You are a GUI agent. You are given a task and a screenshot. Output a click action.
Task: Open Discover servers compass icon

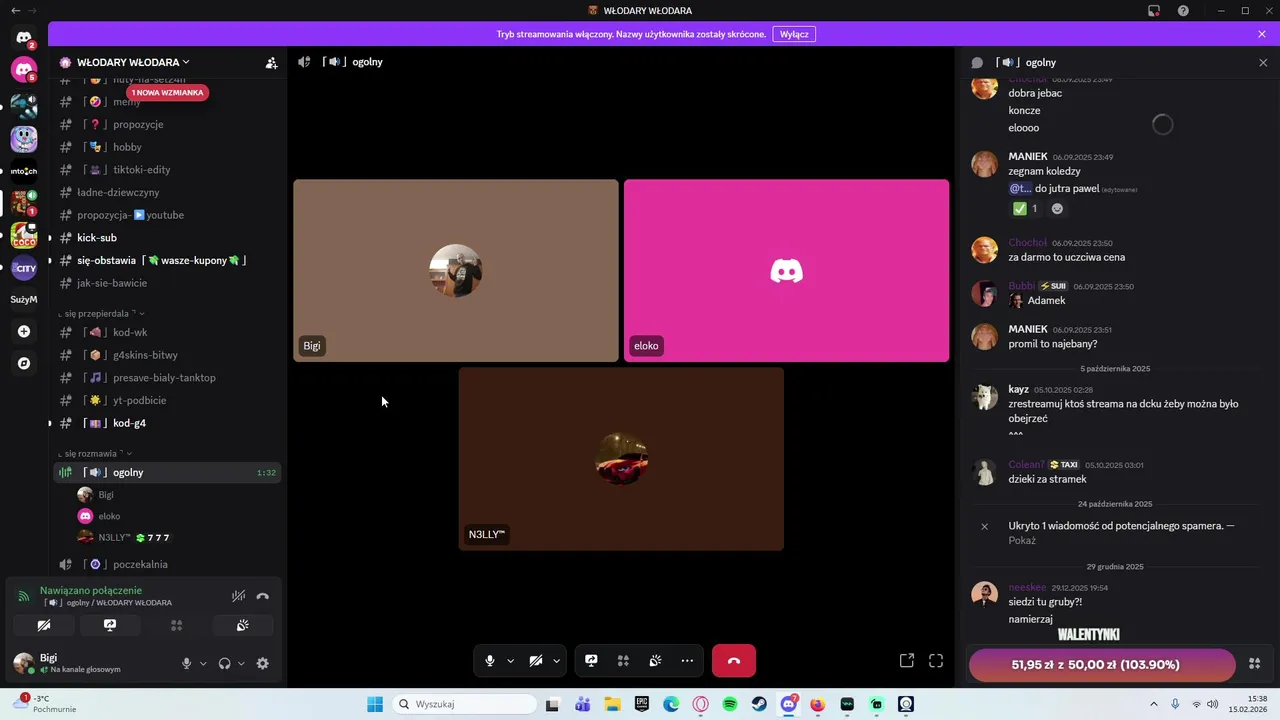tap(24, 364)
